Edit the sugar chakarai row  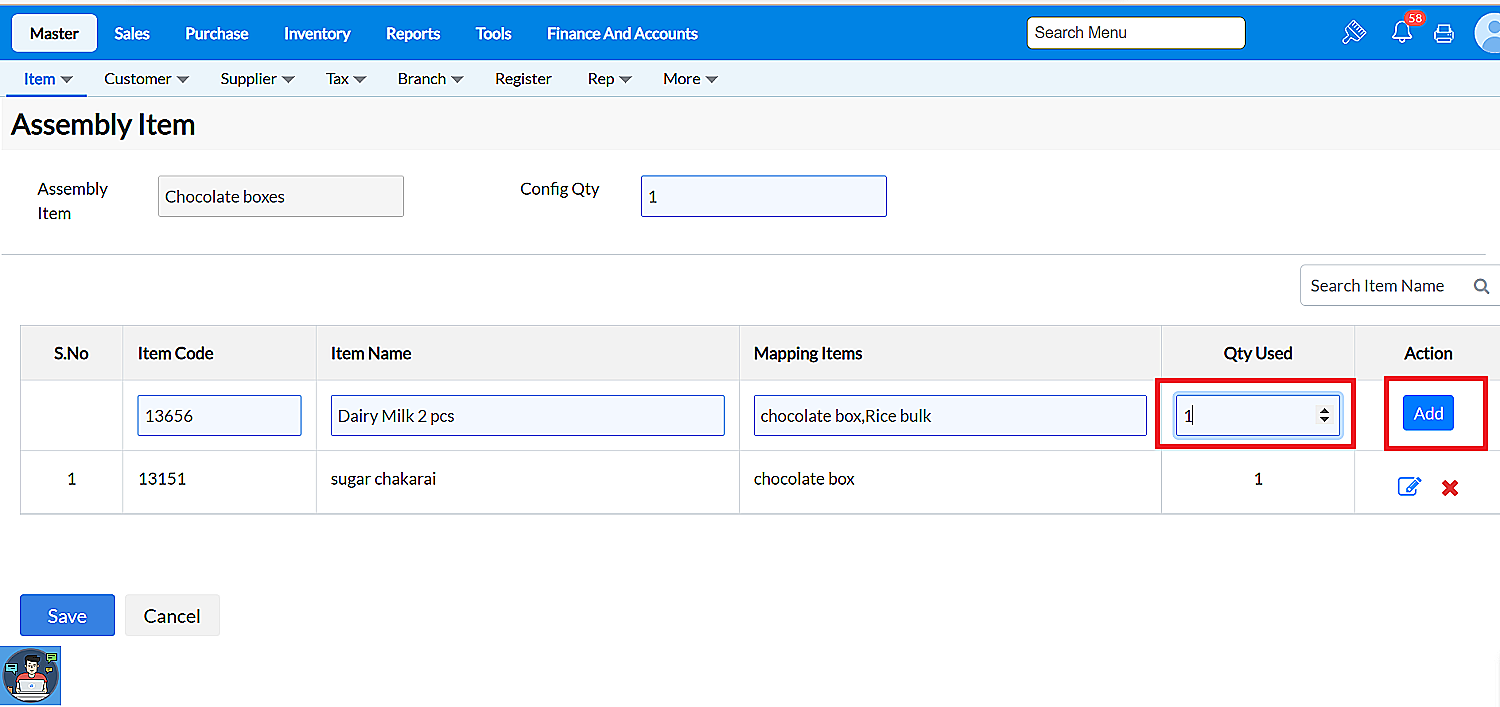(x=1409, y=487)
